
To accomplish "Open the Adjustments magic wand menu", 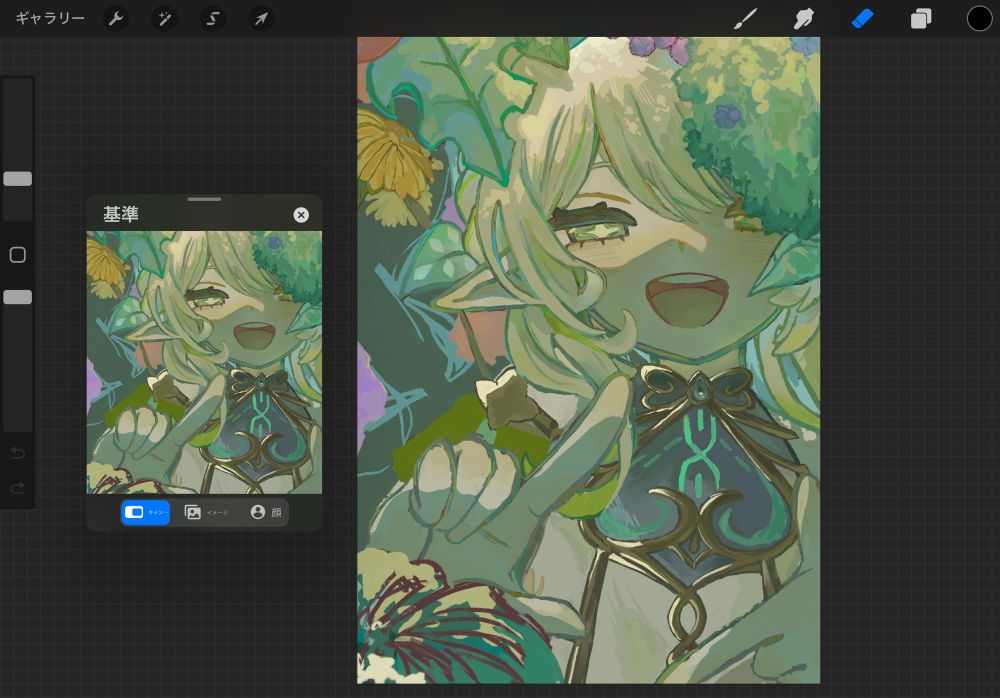I will (165, 19).
